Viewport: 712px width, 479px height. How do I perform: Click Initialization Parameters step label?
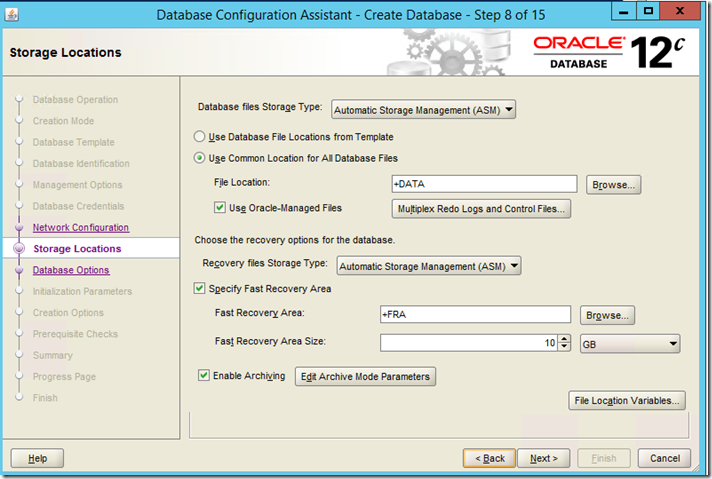(x=83, y=291)
